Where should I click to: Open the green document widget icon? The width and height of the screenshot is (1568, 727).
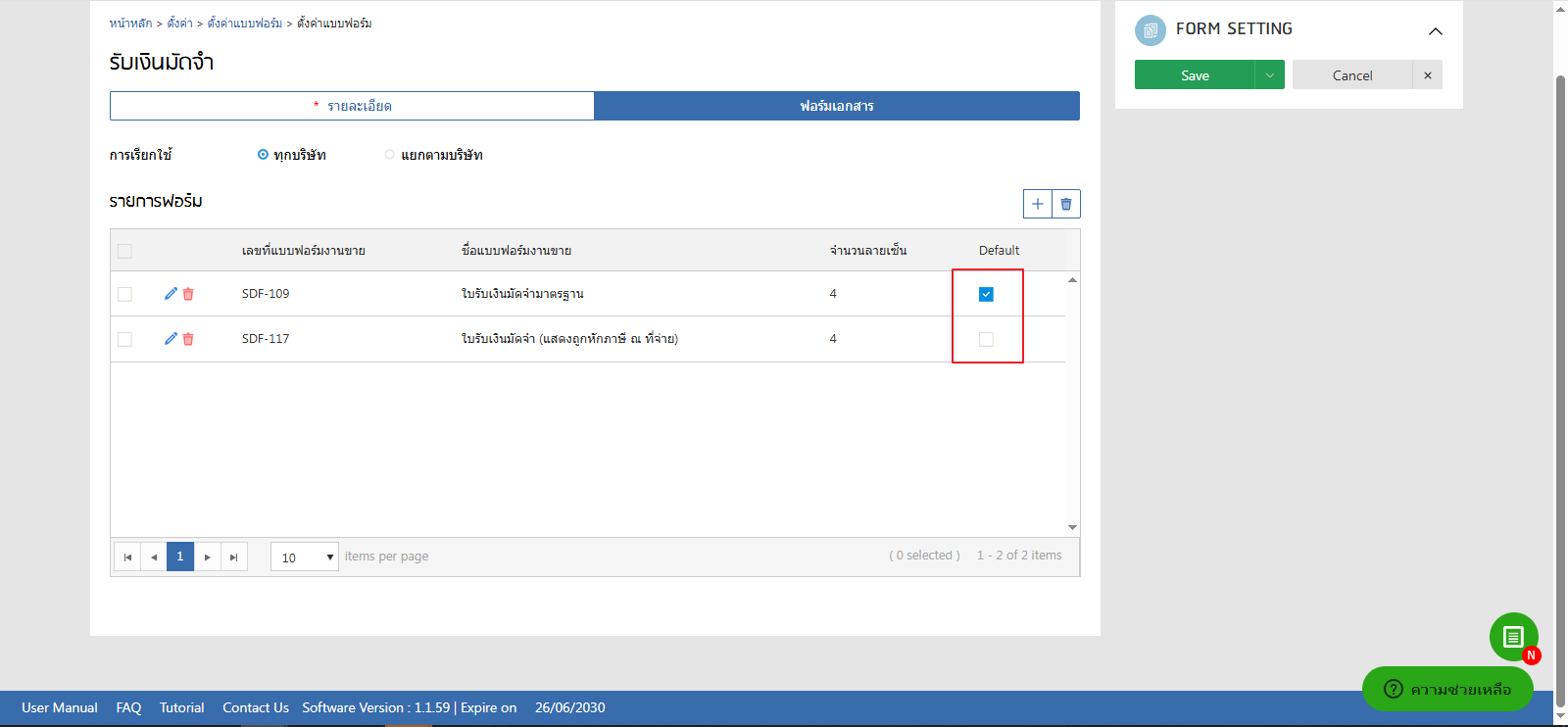(1513, 637)
